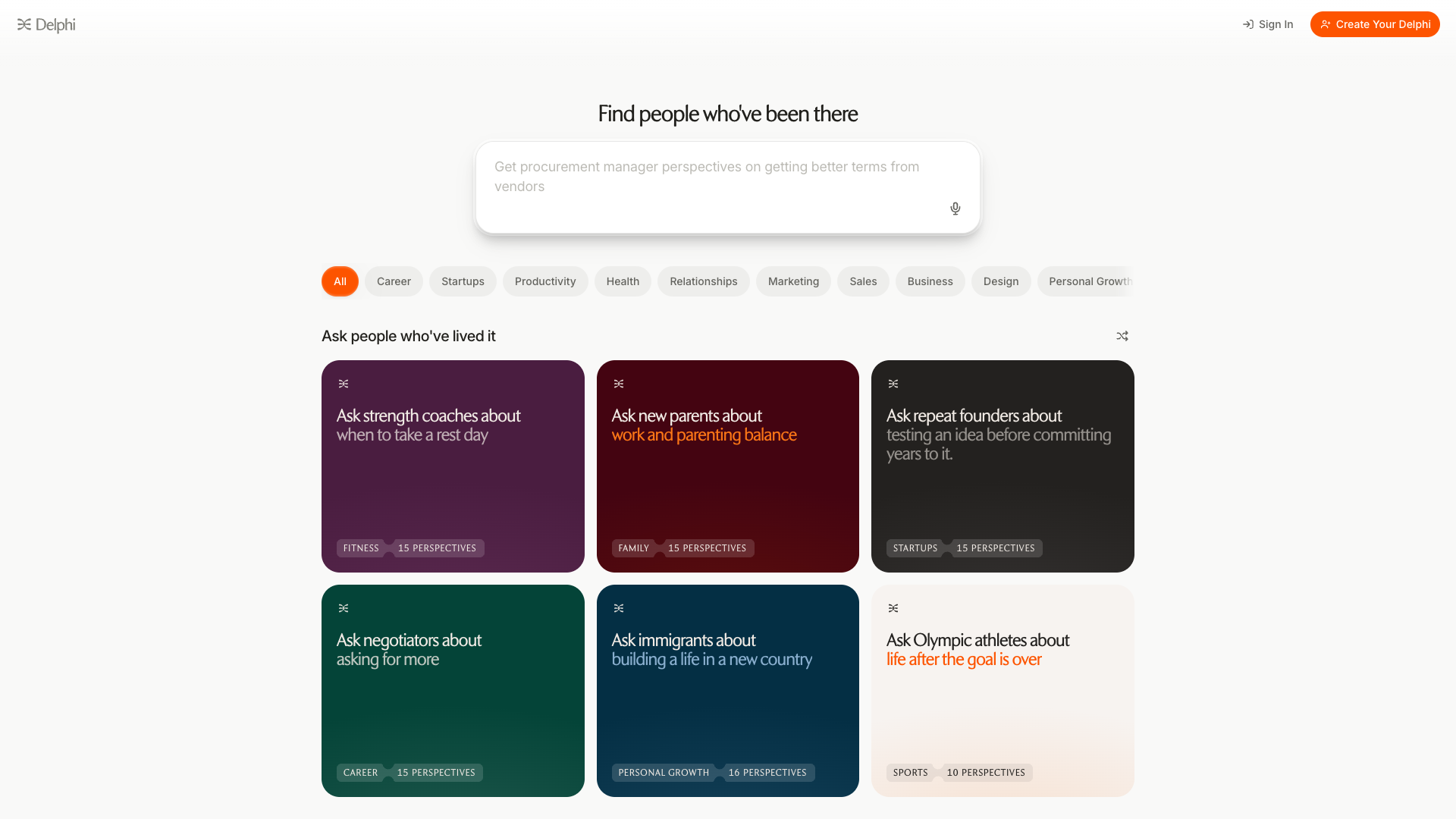1456x819 pixels.
Task: Open the repeat founders testing idea card
Action: click(x=1003, y=466)
